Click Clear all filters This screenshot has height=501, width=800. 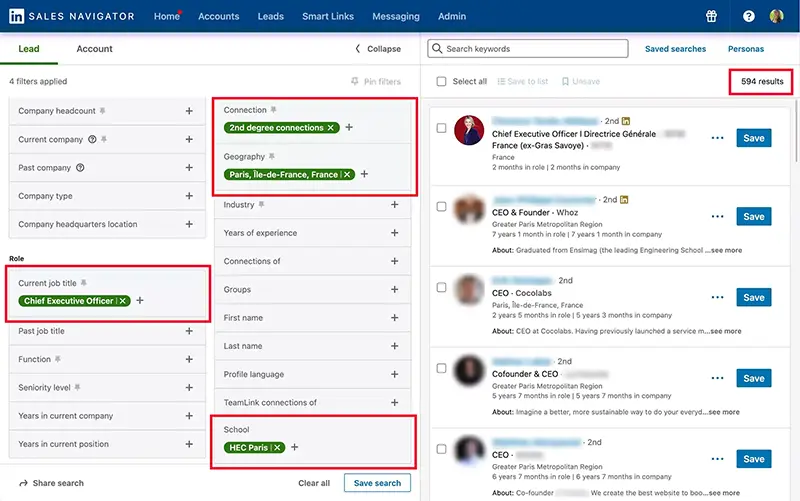[314, 483]
